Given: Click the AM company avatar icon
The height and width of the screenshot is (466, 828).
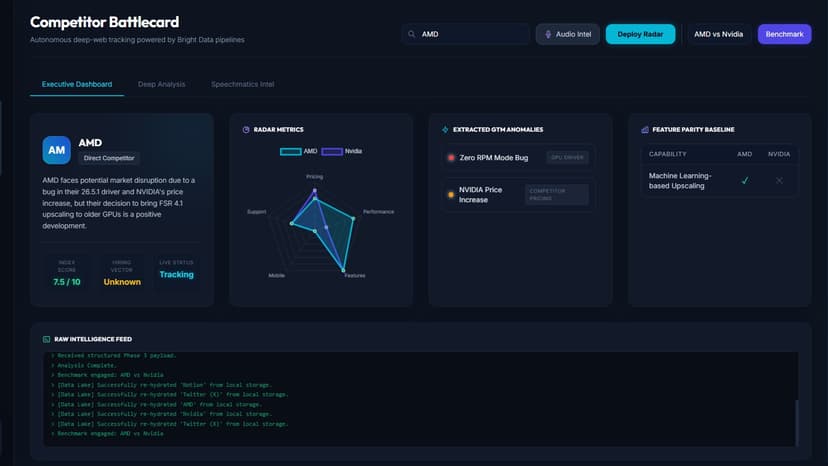Looking at the screenshot, I should pyautogui.click(x=57, y=150).
